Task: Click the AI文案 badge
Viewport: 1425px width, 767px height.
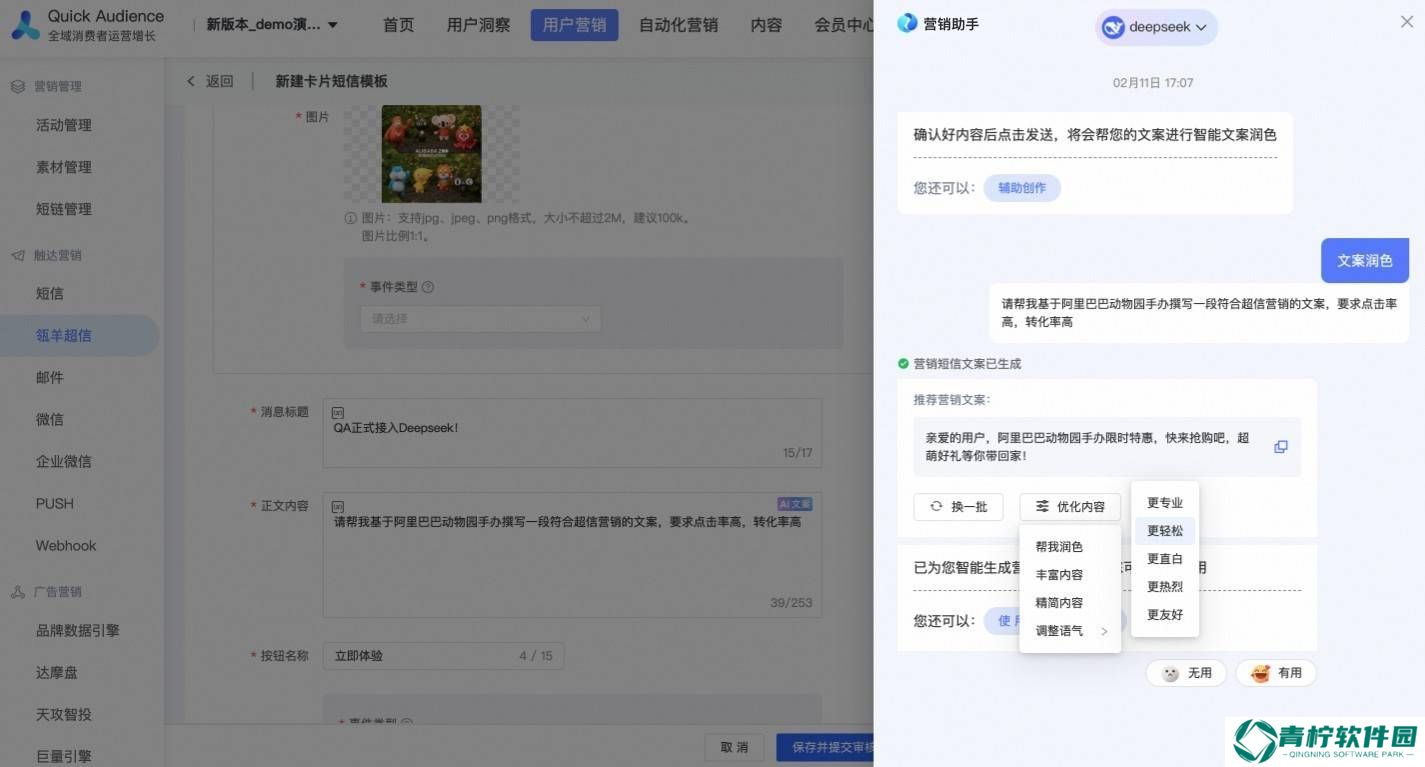Action: 795,504
